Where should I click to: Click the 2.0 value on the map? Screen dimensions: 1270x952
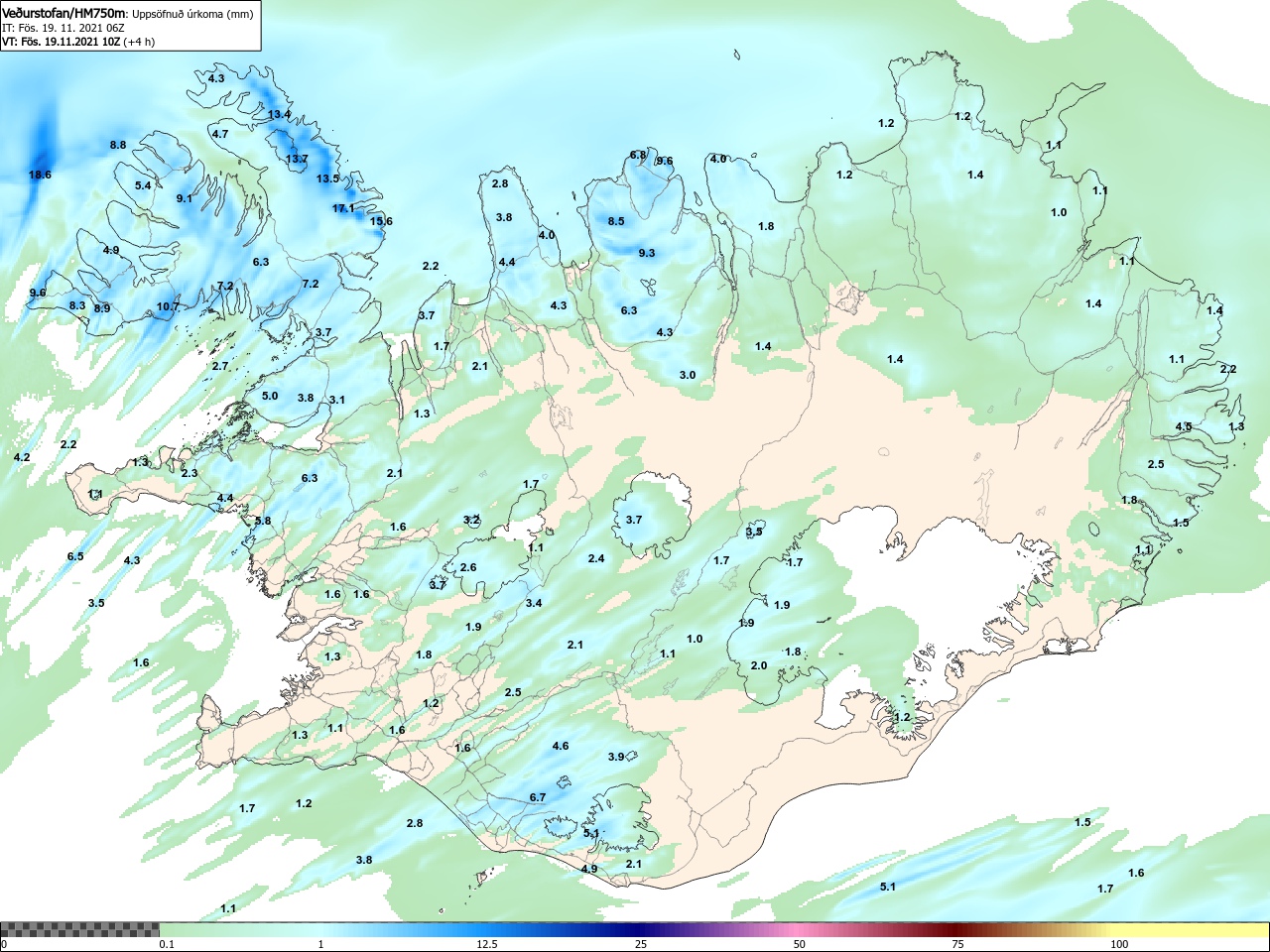coord(759,665)
